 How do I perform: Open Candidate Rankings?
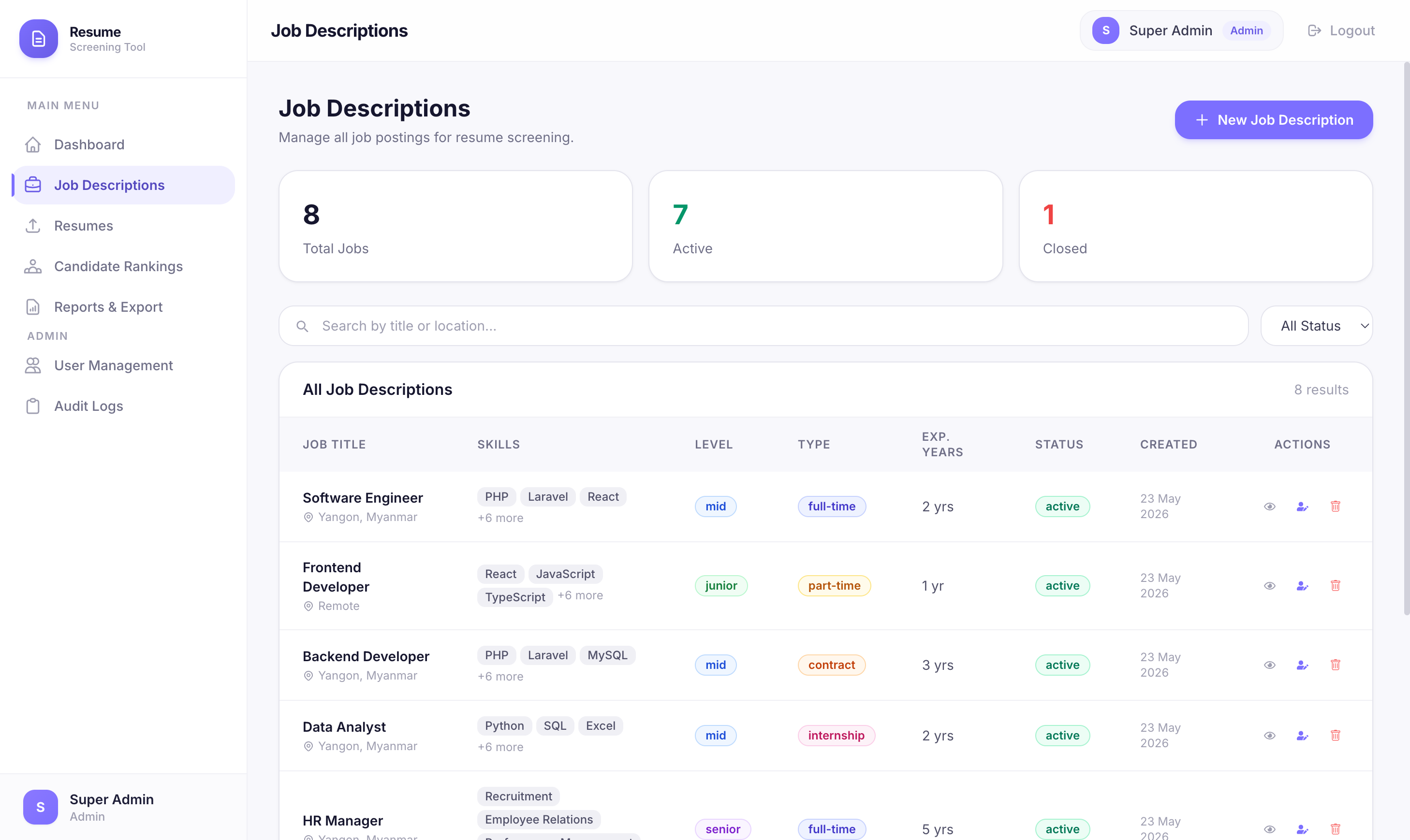123,266
